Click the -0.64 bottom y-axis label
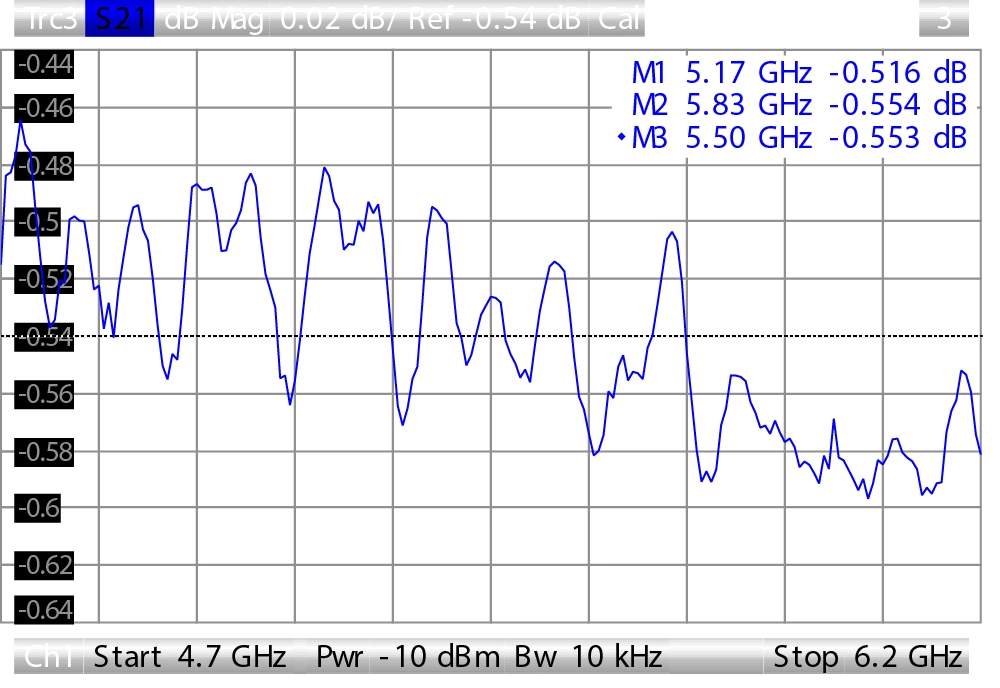 click(44, 609)
